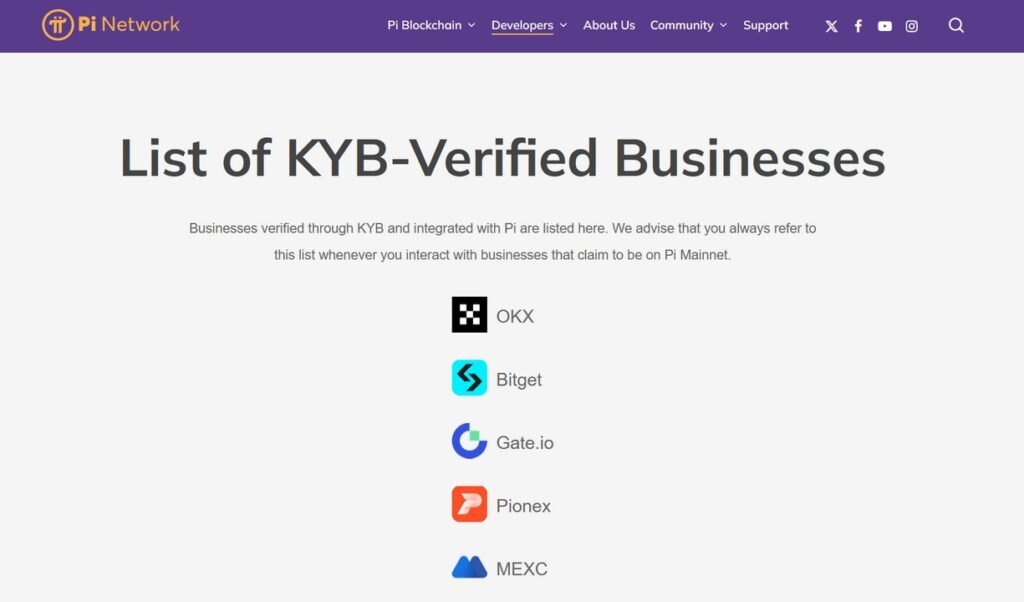Open the OKX business name link
This screenshot has height=602, width=1024.
(515, 316)
